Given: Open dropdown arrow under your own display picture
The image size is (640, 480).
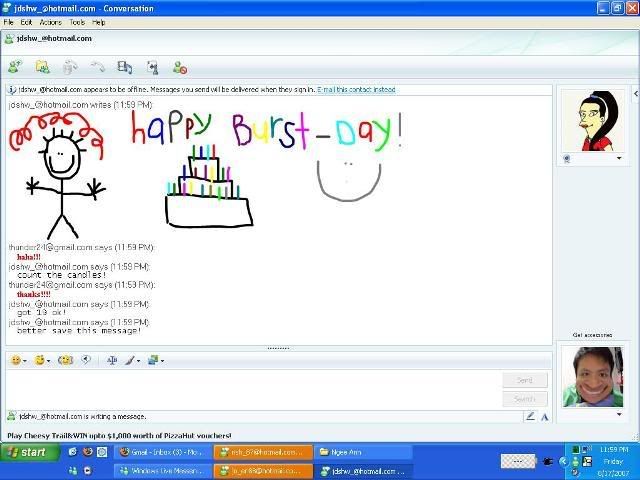Looking at the screenshot, I should pos(619,415).
